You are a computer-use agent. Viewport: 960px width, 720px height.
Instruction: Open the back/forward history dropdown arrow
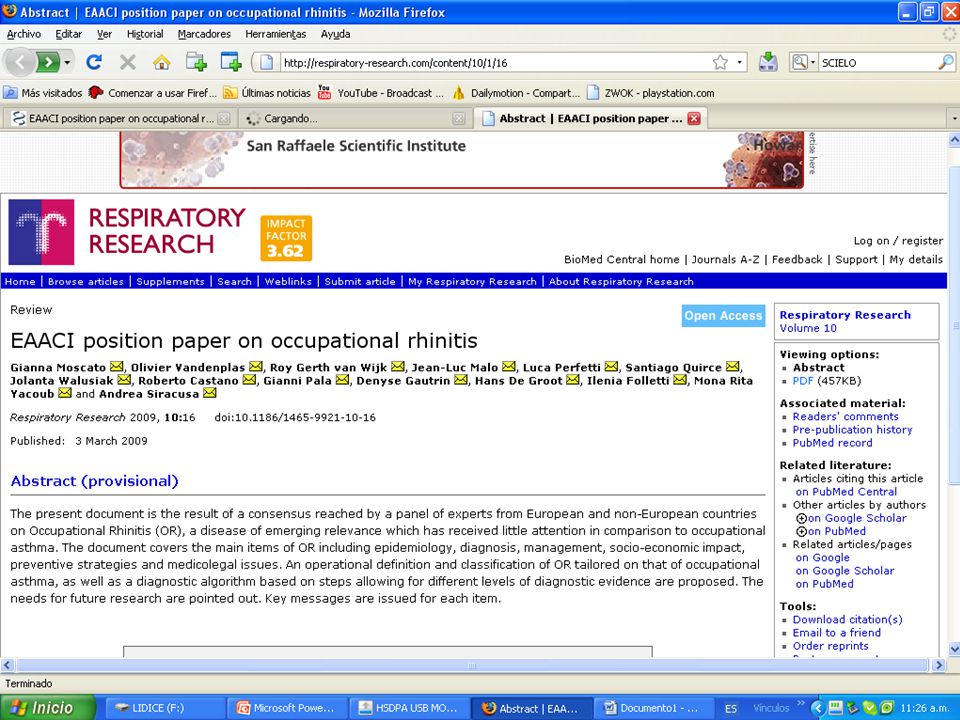coord(67,62)
